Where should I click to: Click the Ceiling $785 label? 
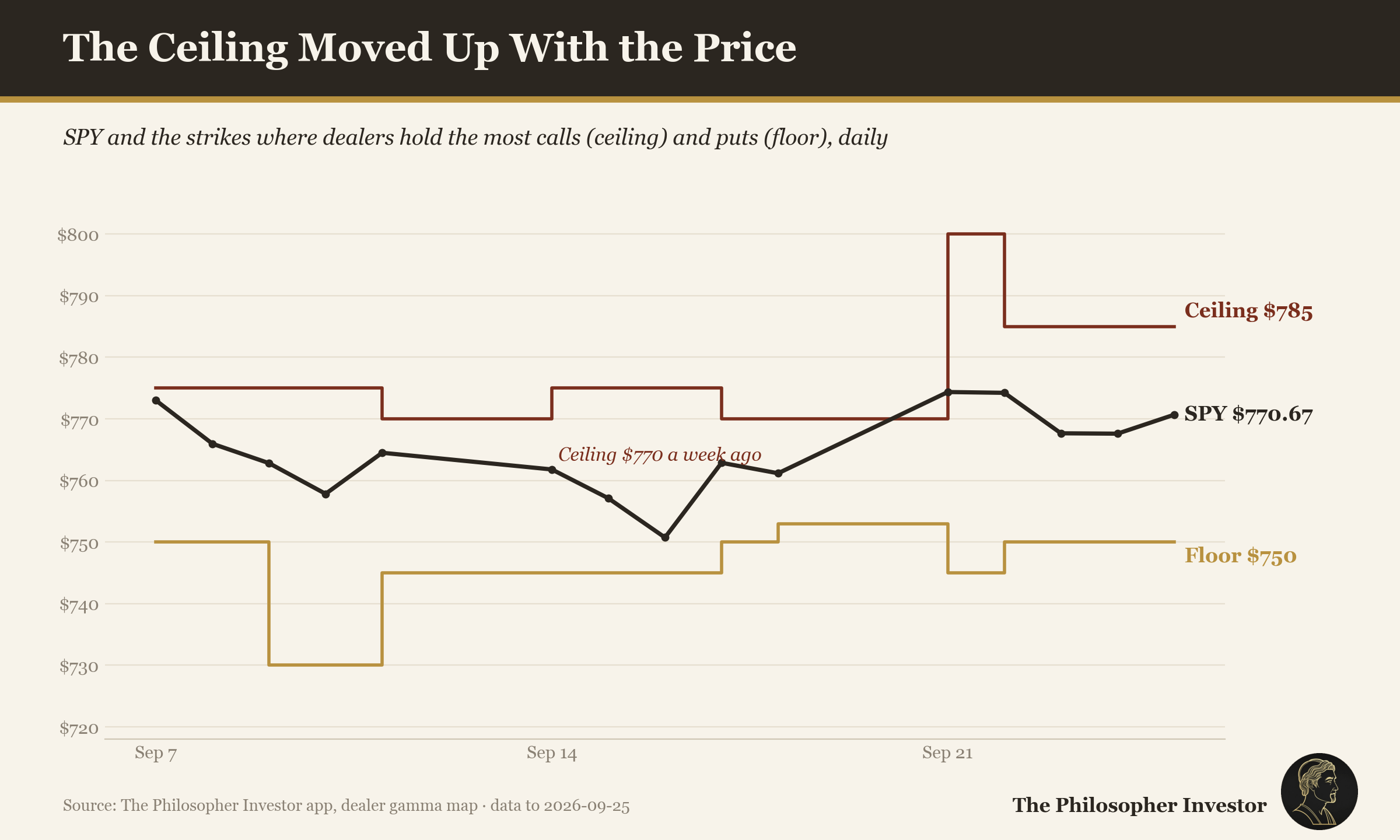click(x=1248, y=311)
